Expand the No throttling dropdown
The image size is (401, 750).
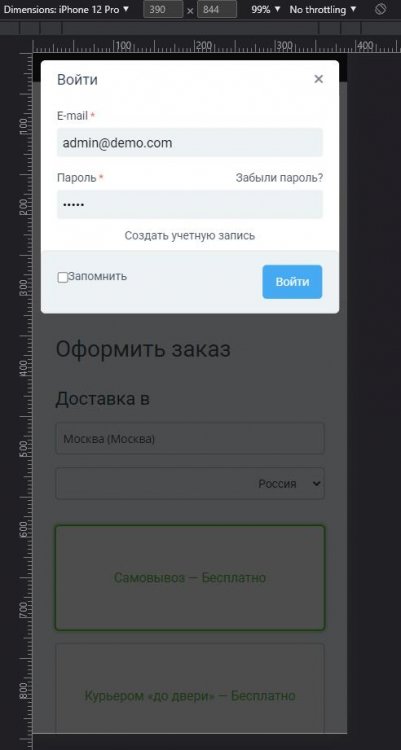323,9
